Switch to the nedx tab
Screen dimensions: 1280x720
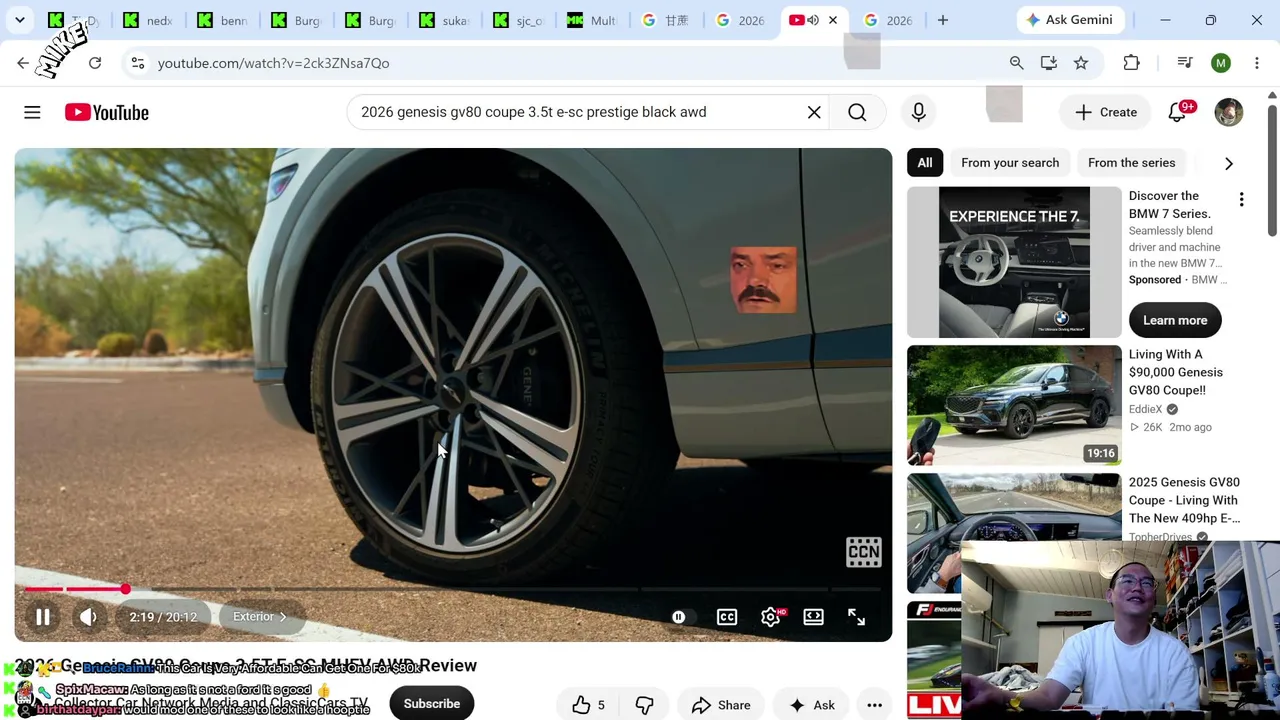(x=148, y=20)
